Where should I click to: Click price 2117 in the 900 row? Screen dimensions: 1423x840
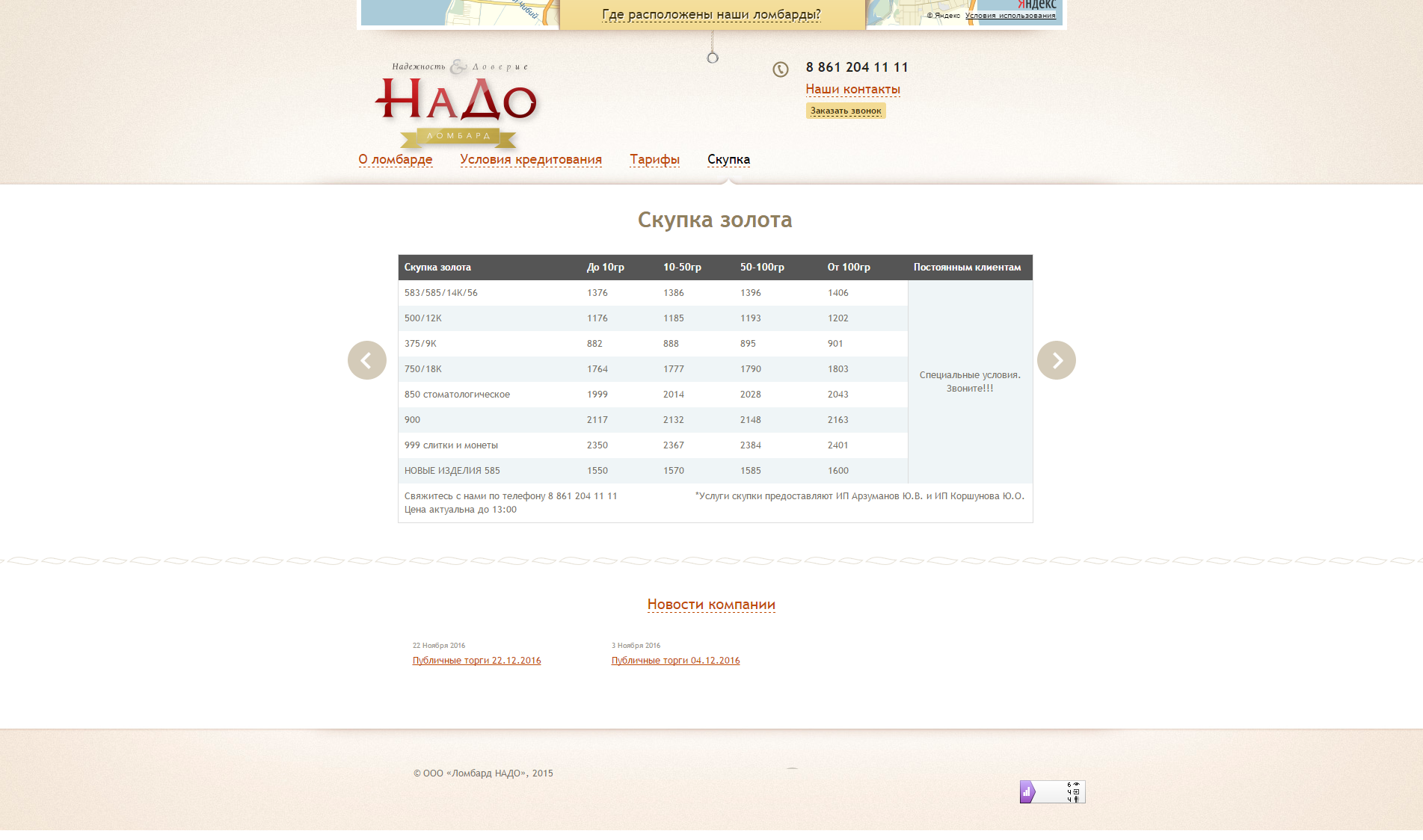coord(597,420)
